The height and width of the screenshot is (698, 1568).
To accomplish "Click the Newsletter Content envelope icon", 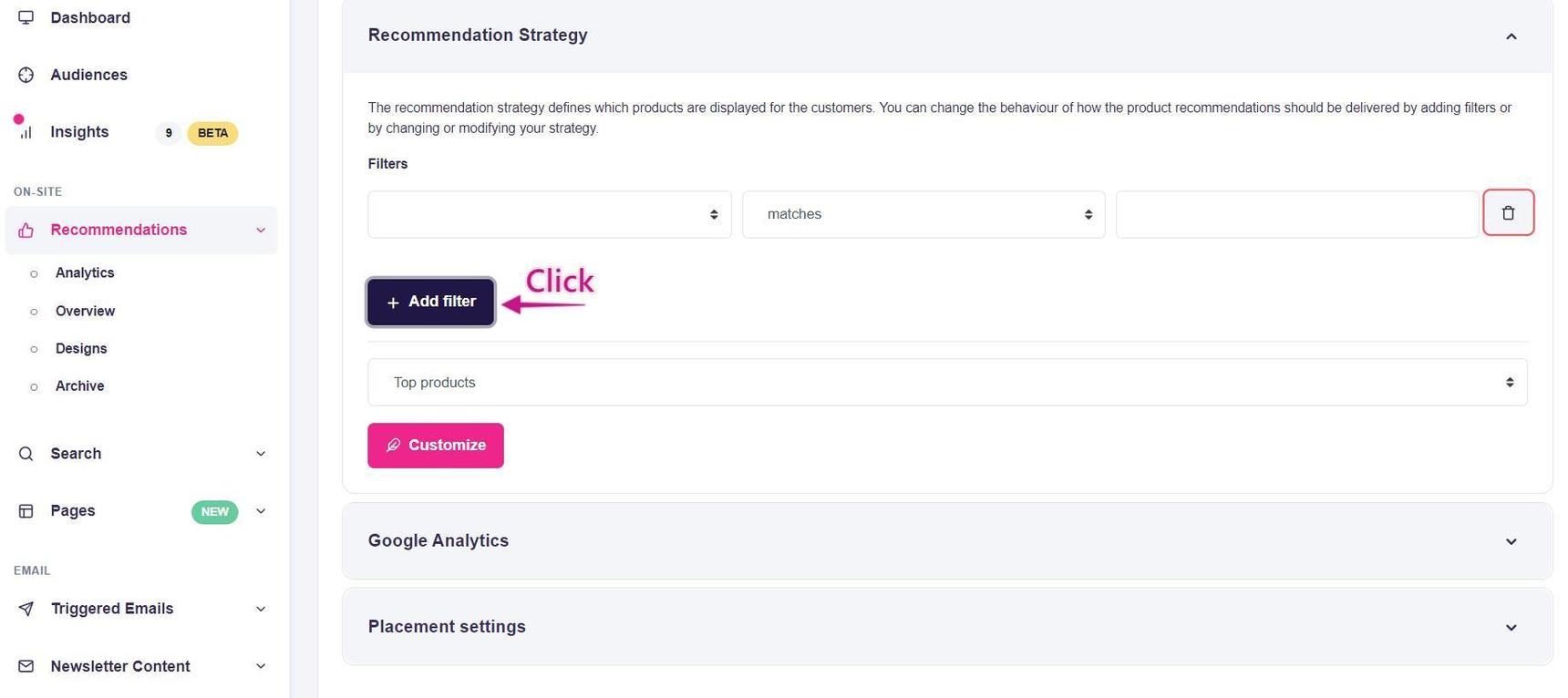I will pyautogui.click(x=26, y=666).
